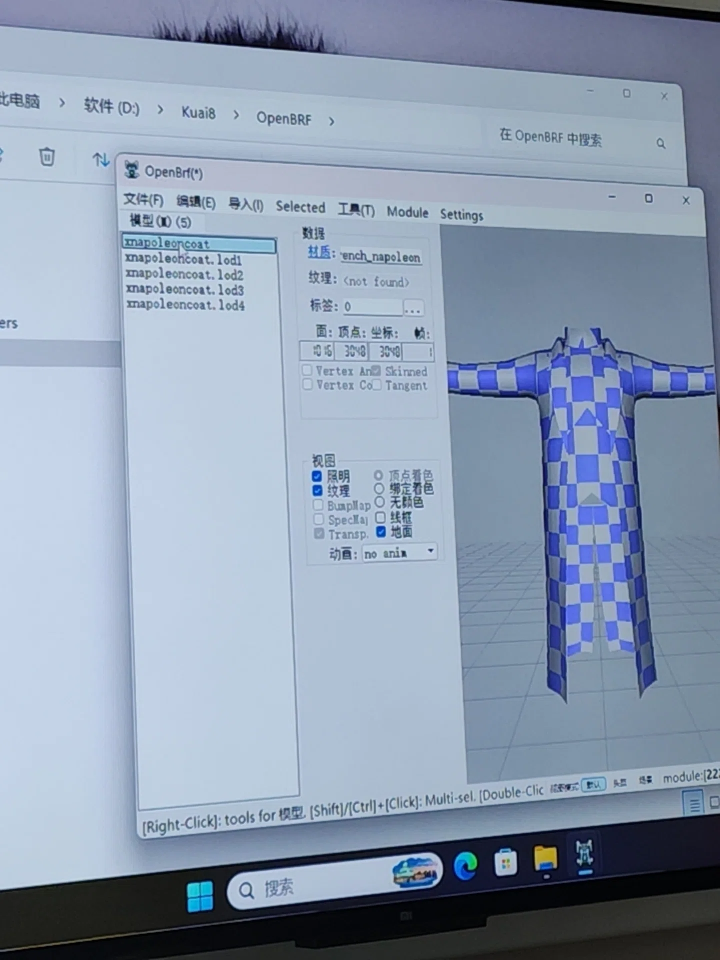The width and height of the screenshot is (720, 960).
Task: Toggle the BumpMap checkbox
Action: pos(318,505)
